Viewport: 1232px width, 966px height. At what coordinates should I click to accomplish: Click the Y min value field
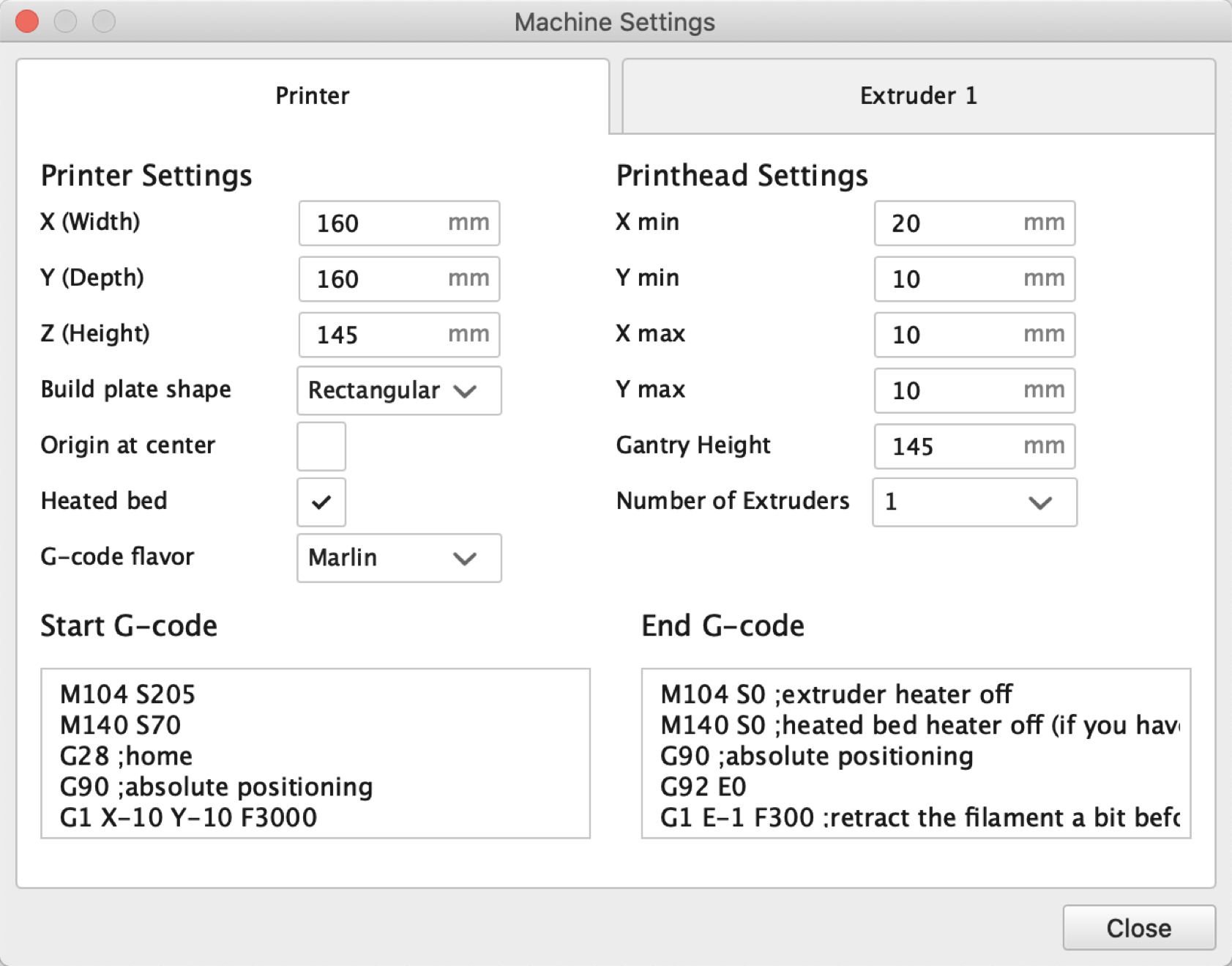(974, 279)
